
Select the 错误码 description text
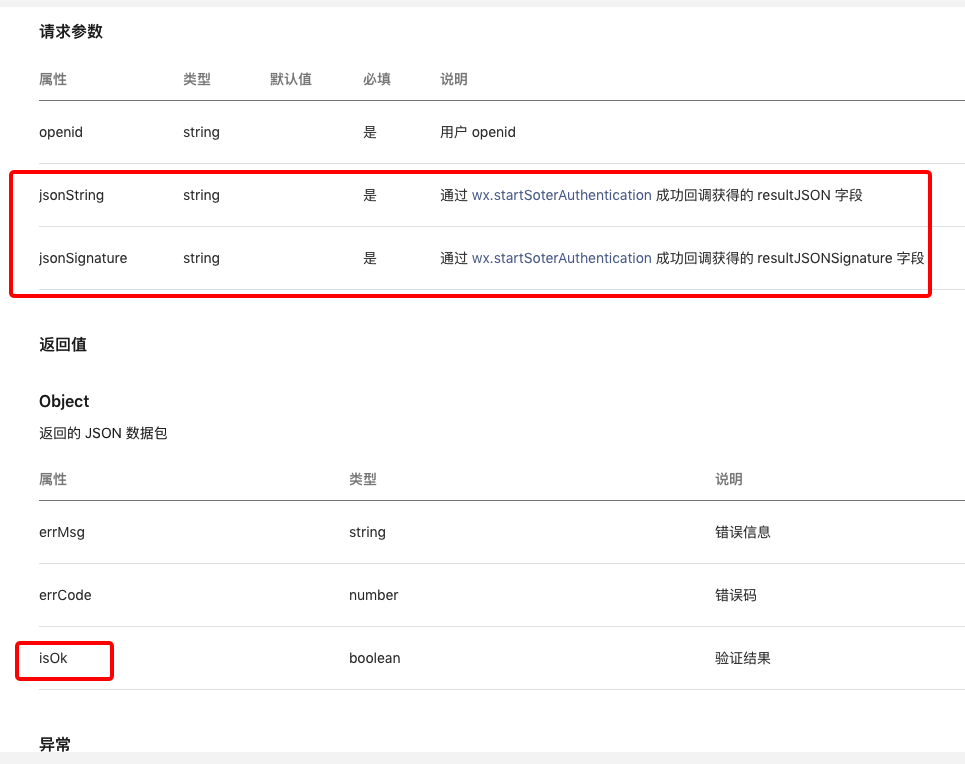pos(735,595)
